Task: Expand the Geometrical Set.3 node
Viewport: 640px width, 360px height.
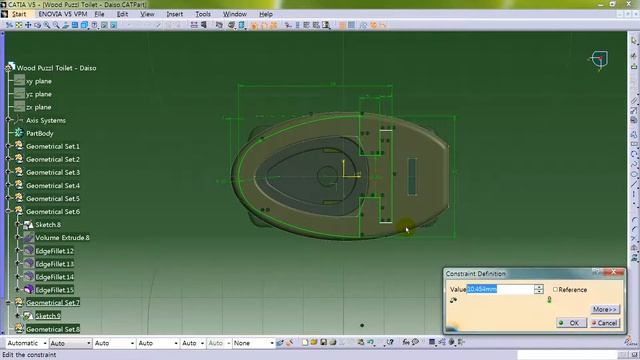Action: pos(8,172)
